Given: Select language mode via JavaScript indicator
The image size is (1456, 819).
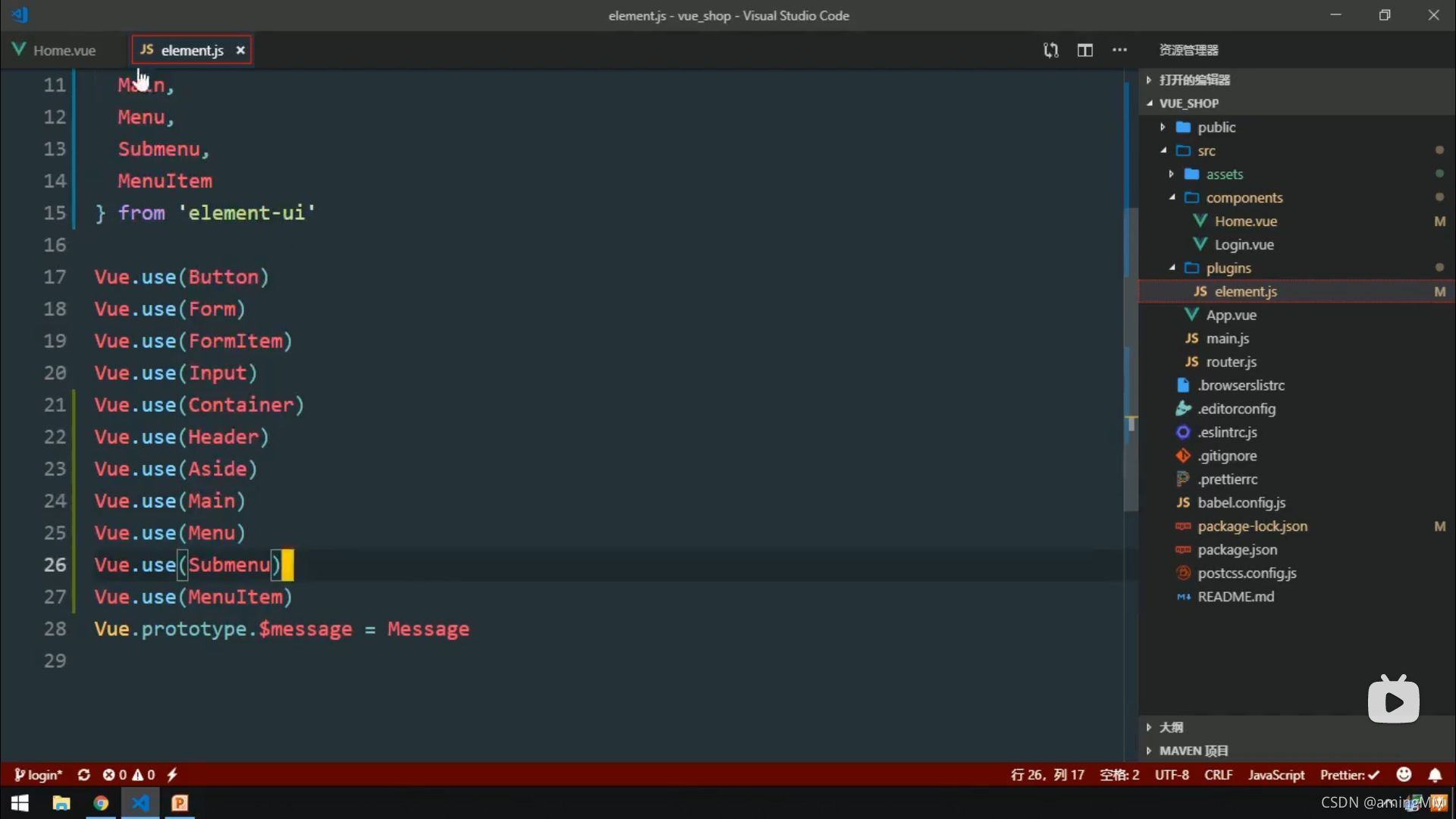Looking at the screenshot, I should [1276, 775].
